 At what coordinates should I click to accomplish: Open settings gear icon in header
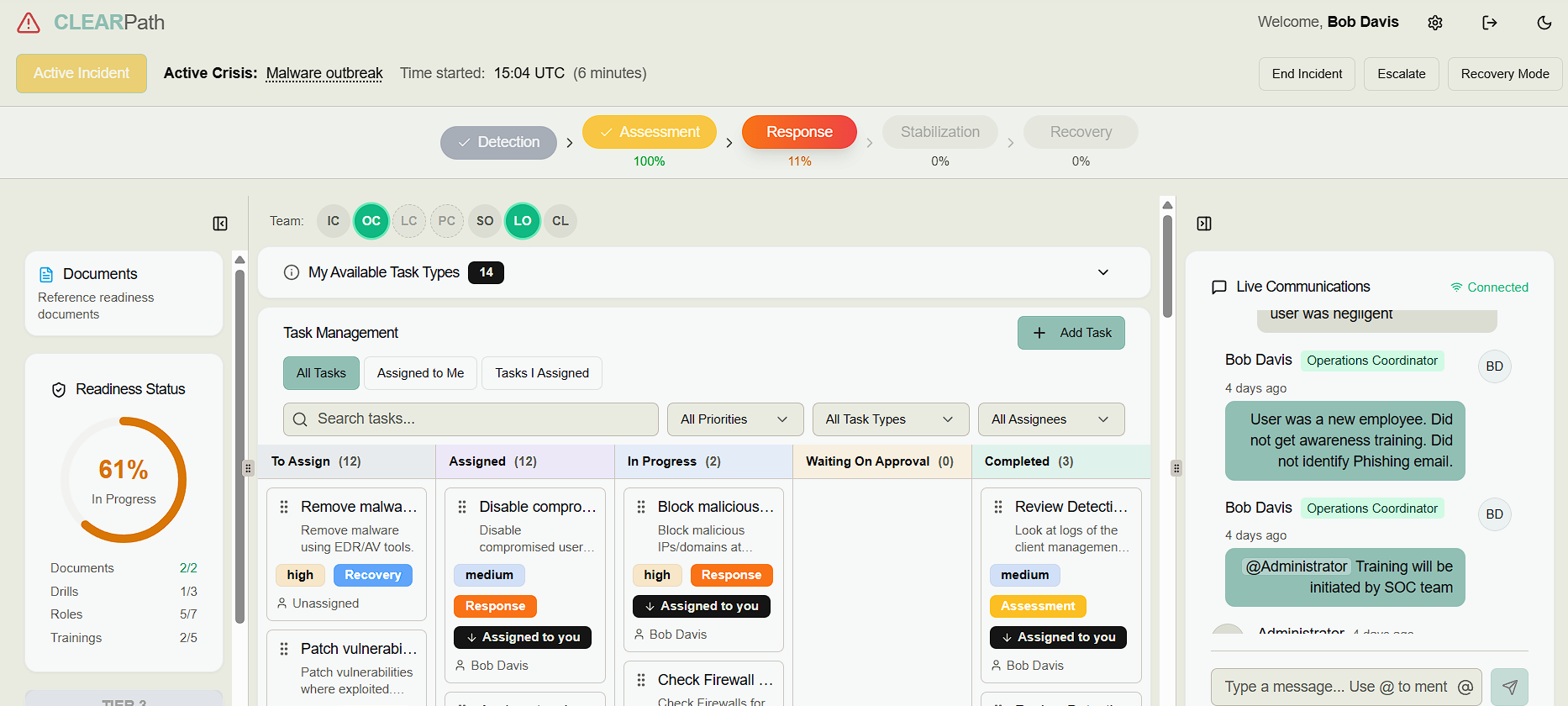pos(1435,23)
